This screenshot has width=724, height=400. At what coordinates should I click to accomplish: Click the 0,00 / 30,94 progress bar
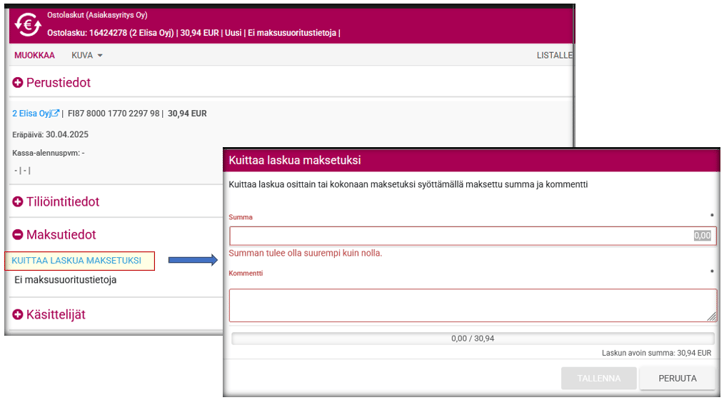click(472, 338)
